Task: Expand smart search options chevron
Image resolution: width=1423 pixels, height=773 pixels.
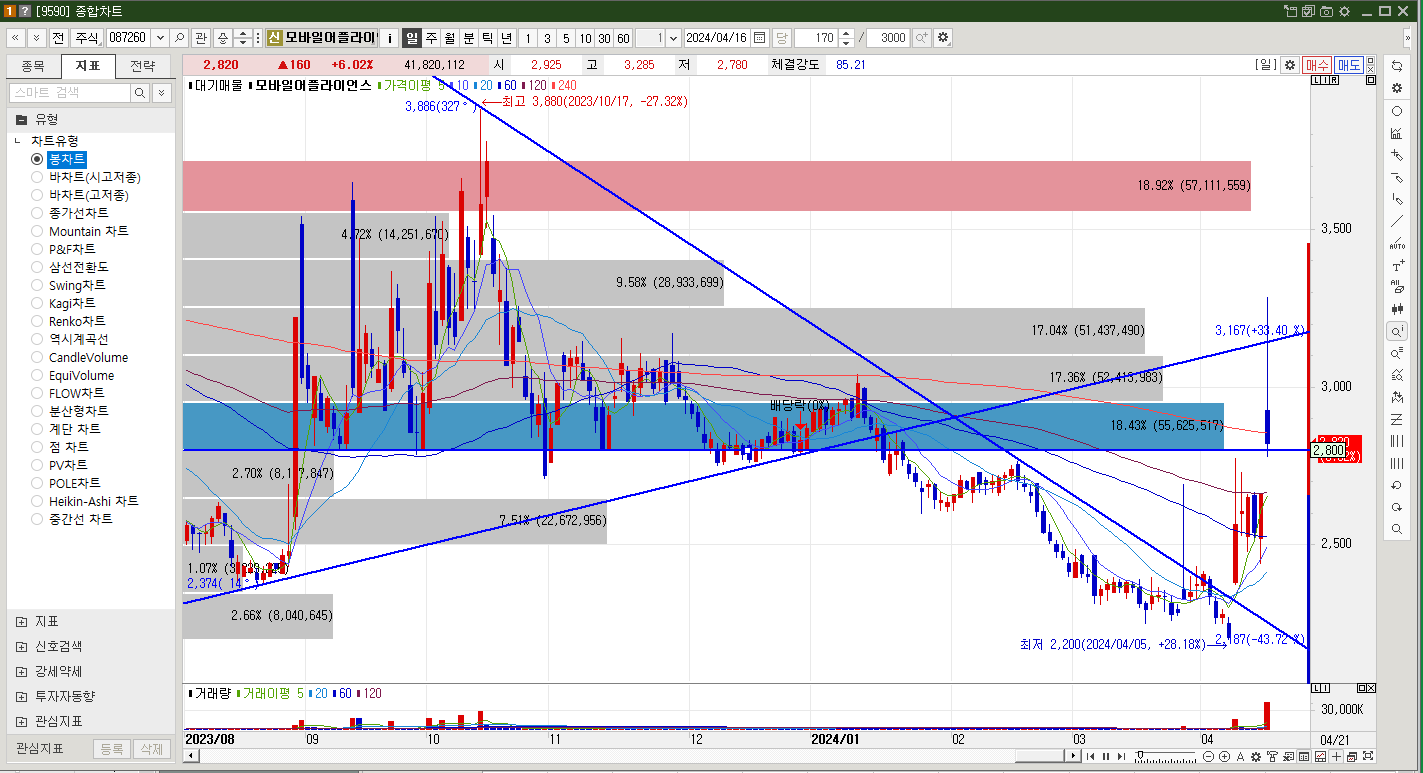Action: (x=161, y=92)
